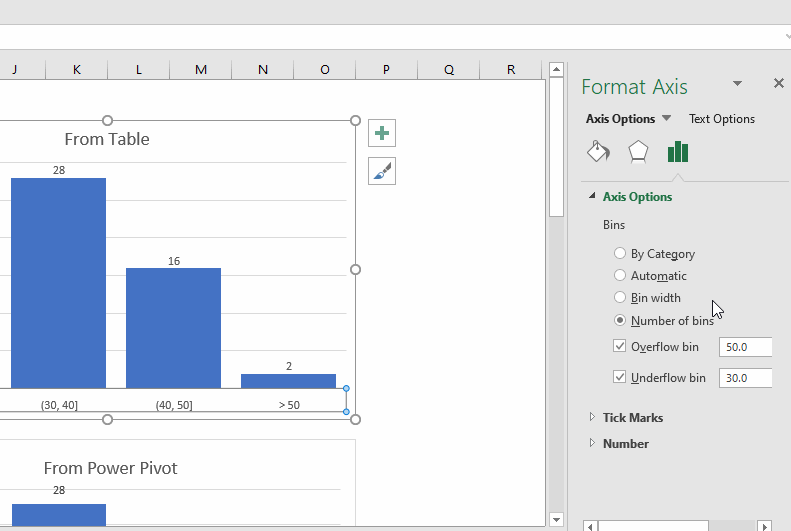Click the From Power Pivot chart title

pos(110,468)
